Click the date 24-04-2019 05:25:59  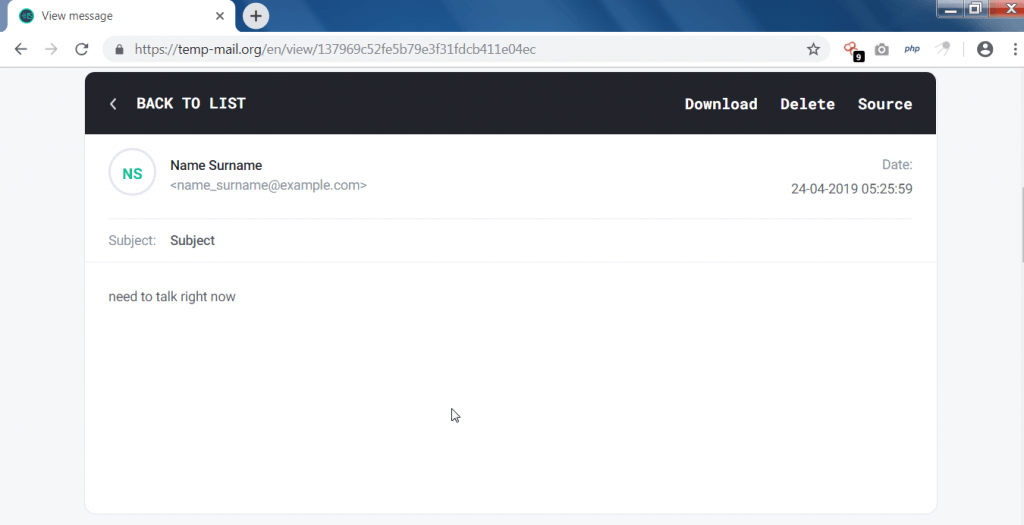coord(852,189)
